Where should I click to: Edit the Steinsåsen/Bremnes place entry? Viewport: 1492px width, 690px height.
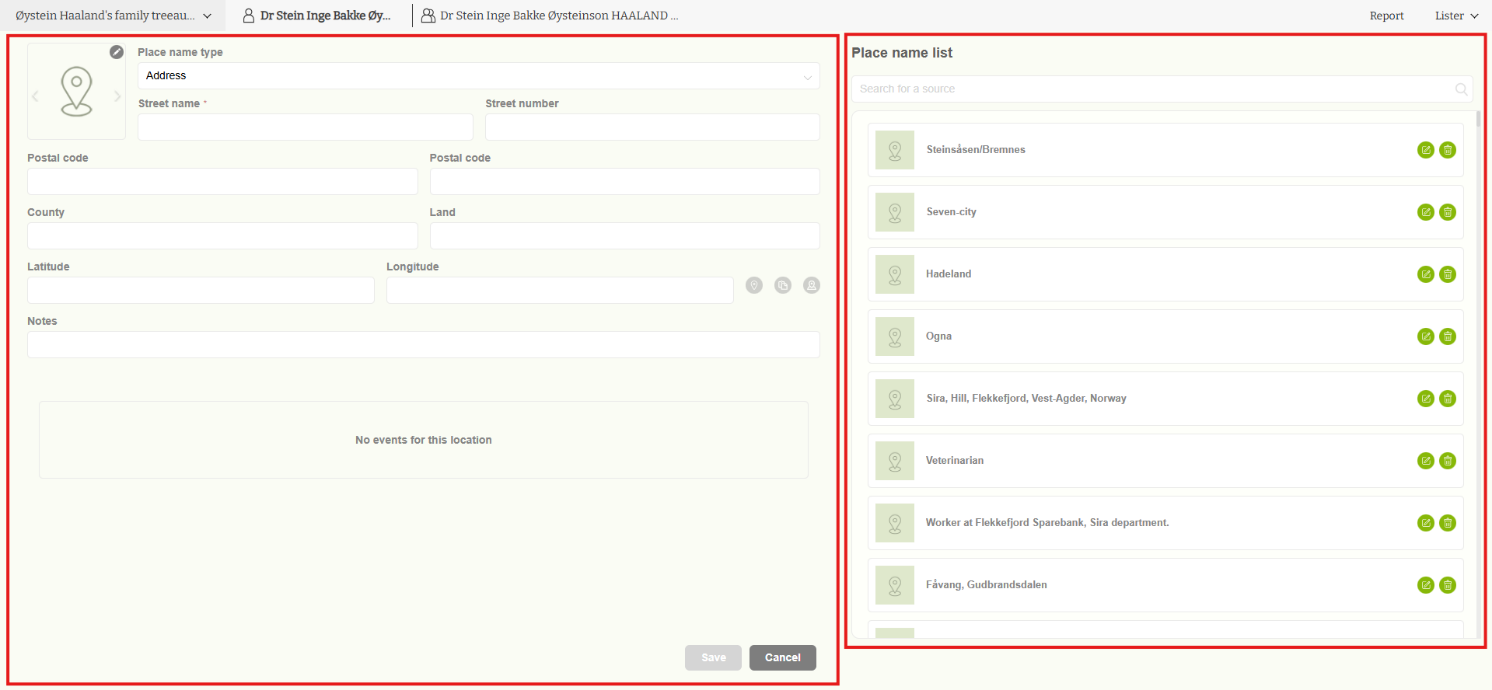1425,150
